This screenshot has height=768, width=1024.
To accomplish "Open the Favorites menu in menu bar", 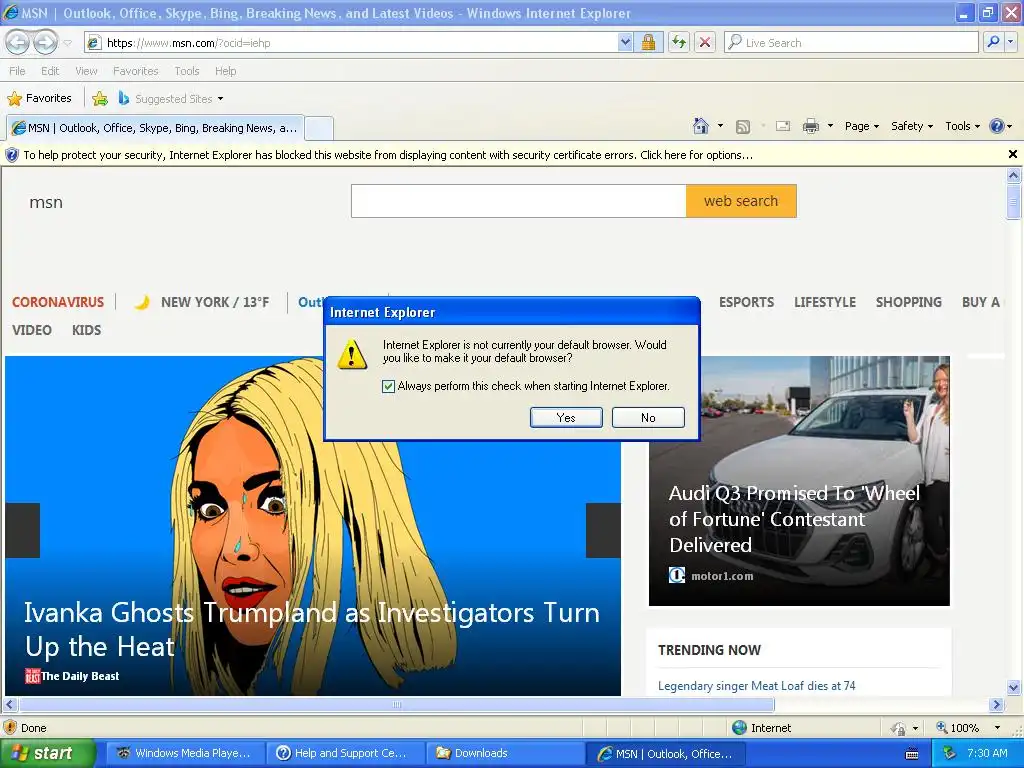I will [135, 71].
